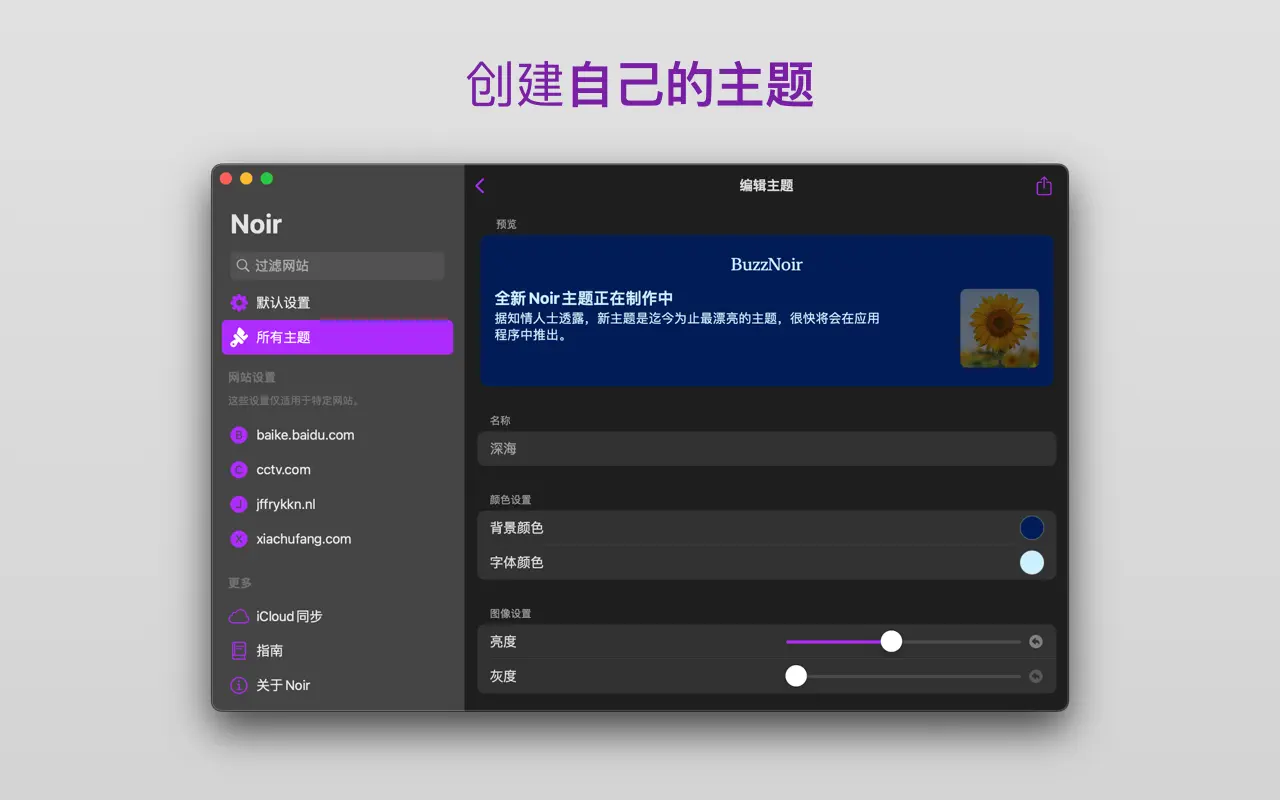
Task: Click the preview headline 全新 Noir 主题正在制作中
Action: coord(584,298)
